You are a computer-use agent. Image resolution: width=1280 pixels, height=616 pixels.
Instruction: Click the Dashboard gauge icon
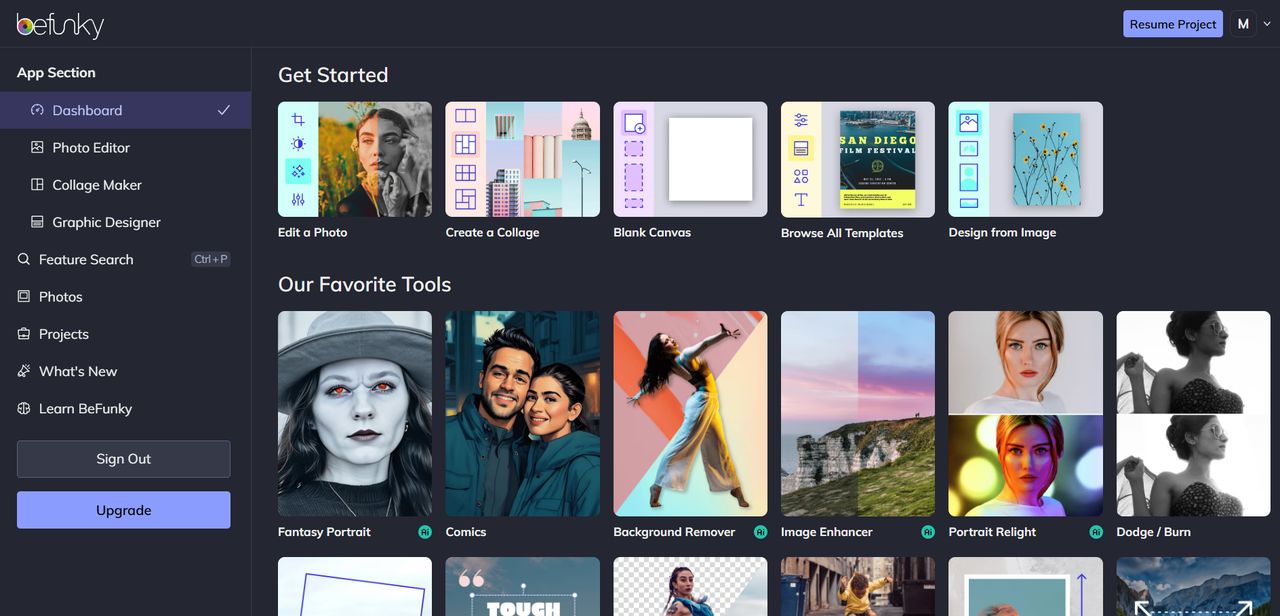(x=37, y=110)
